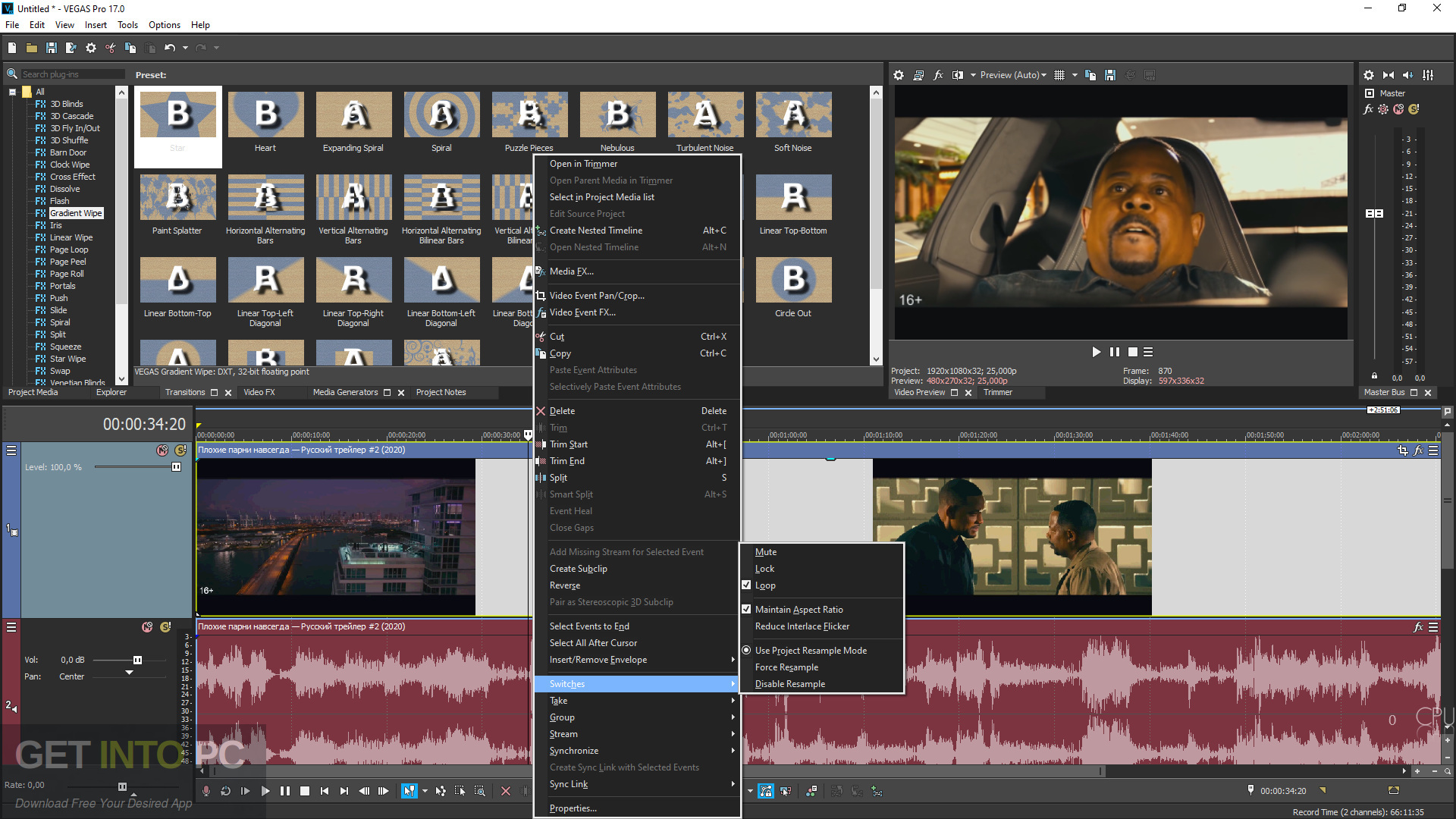Collapse the All plug-ins tree node
This screenshot has height=819, width=1456.
[12, 92]
